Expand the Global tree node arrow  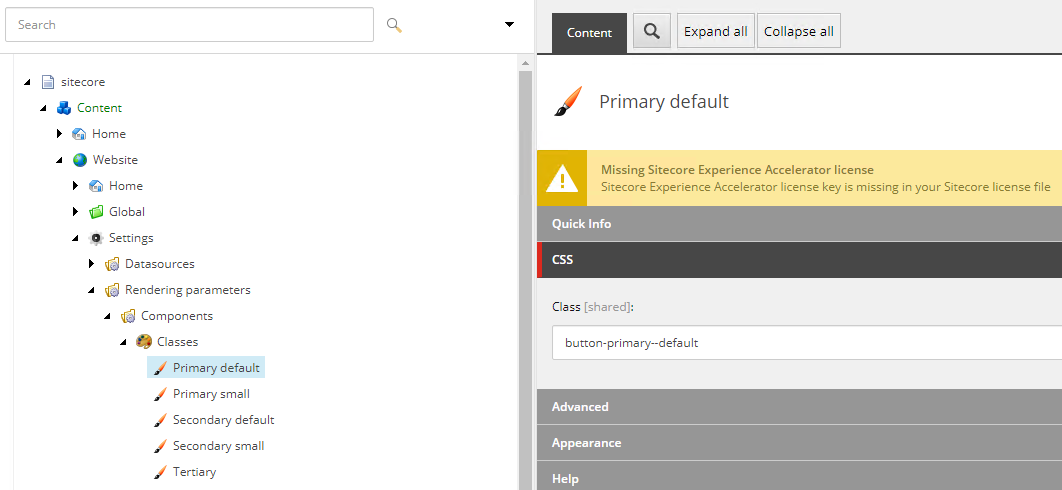76,212
